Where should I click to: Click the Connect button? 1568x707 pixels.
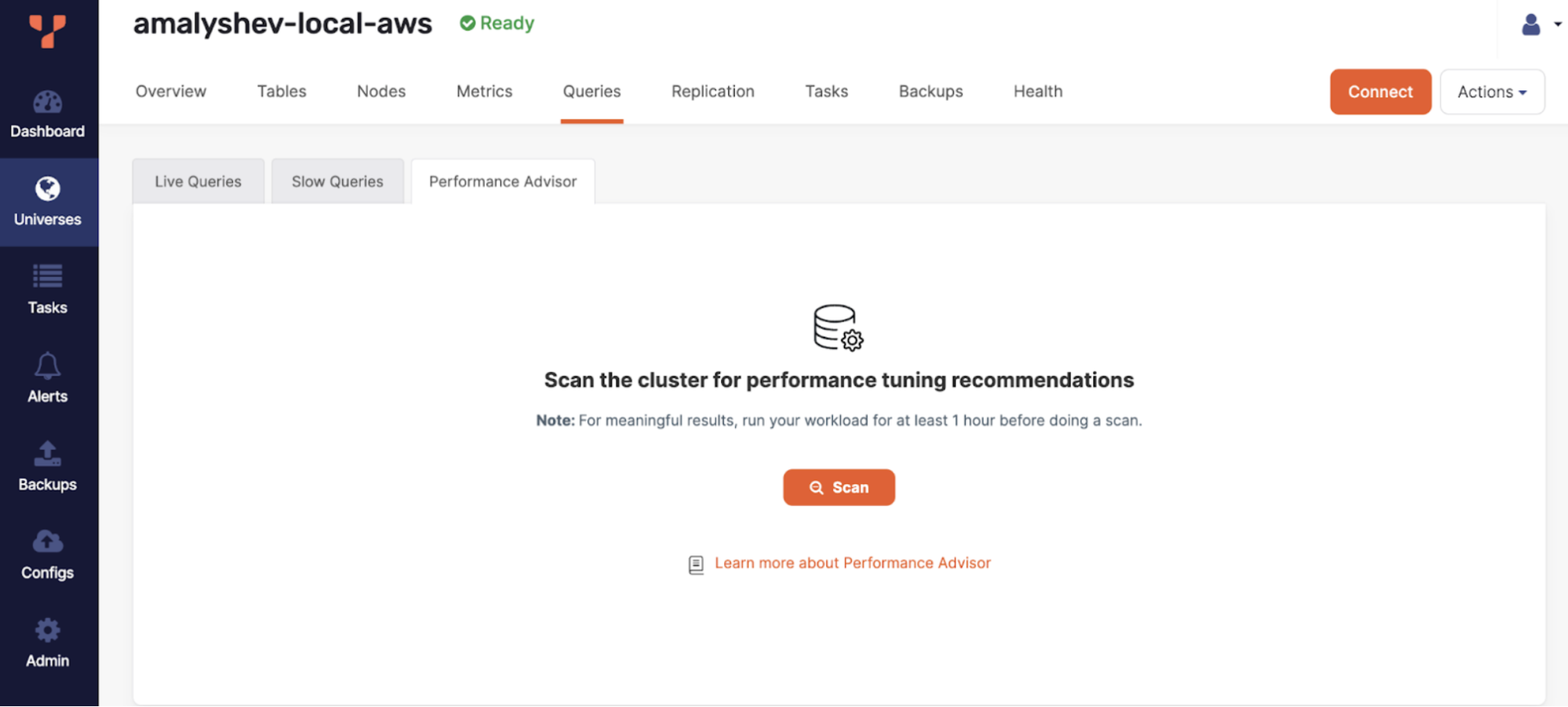coord(1380,91)
